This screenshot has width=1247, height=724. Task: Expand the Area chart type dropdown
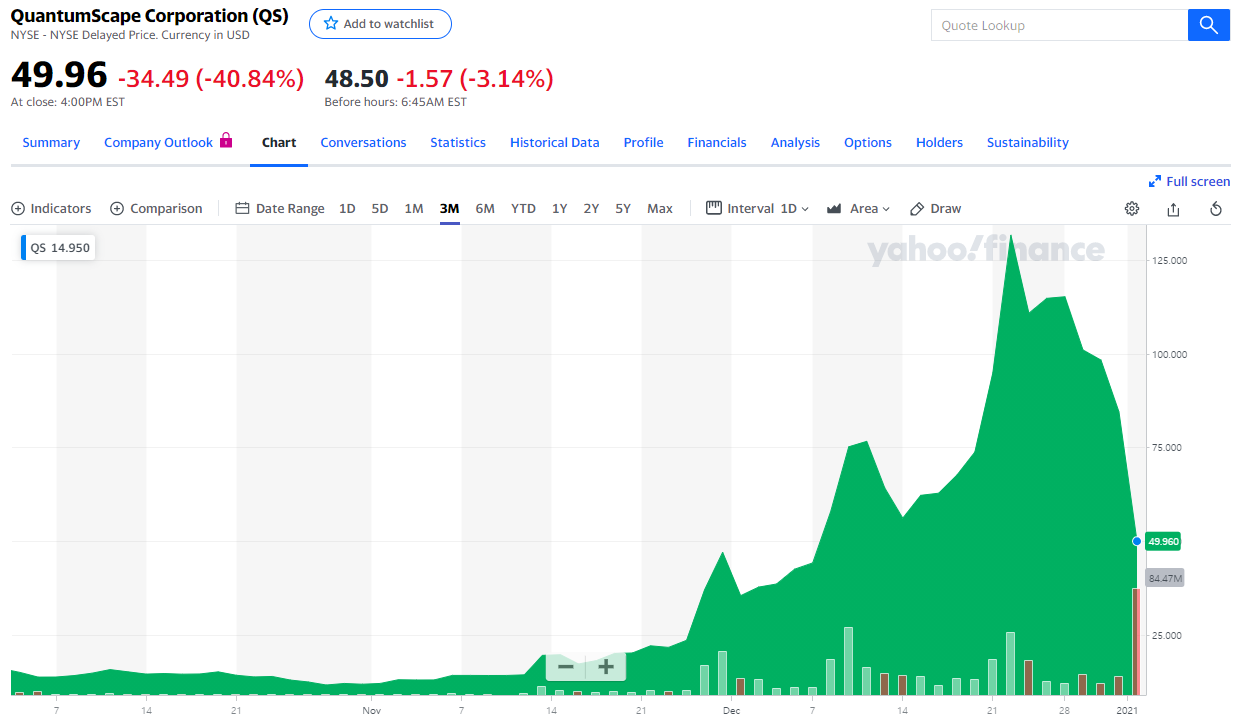point(858,209)
